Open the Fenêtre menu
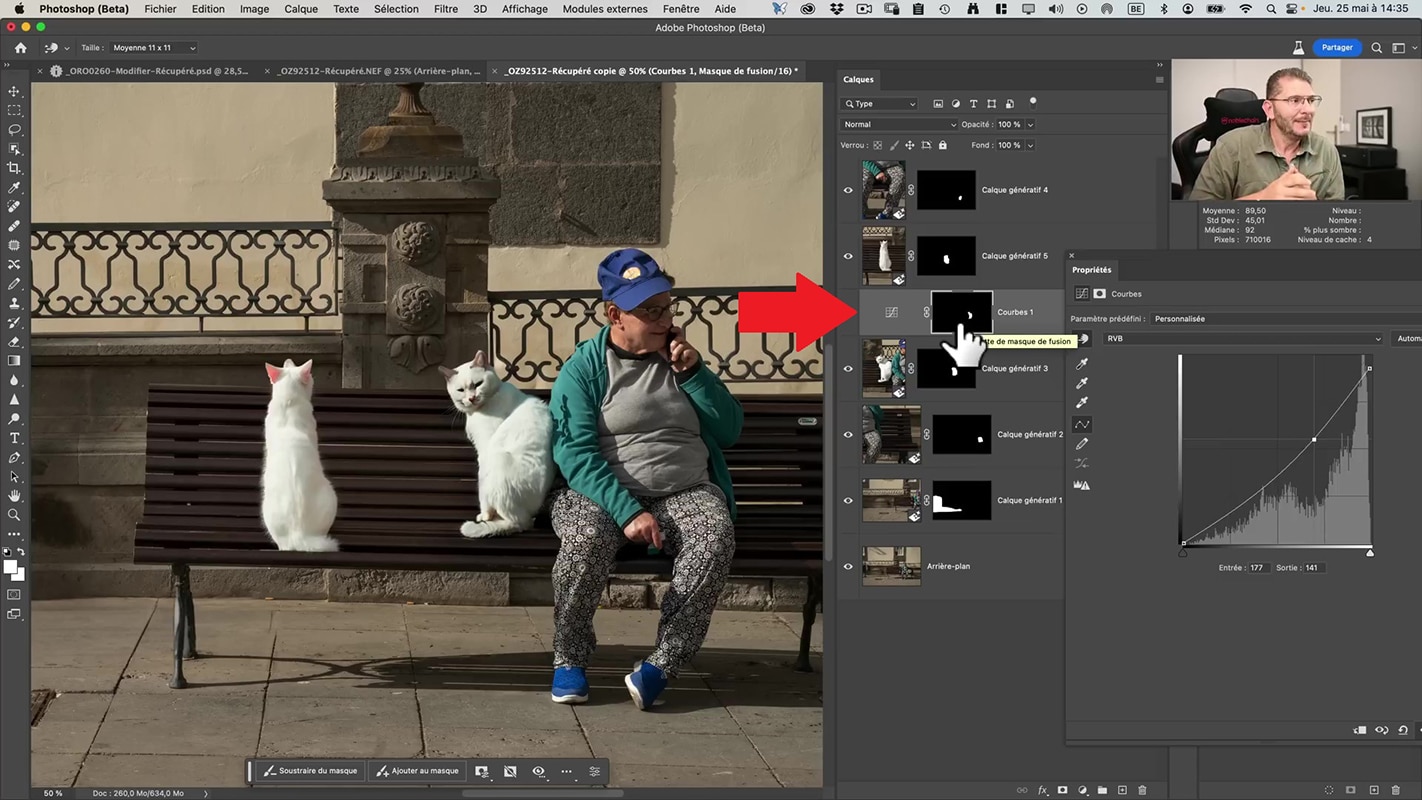This screenshot has width=1422, height=800. tap(681, 9)
